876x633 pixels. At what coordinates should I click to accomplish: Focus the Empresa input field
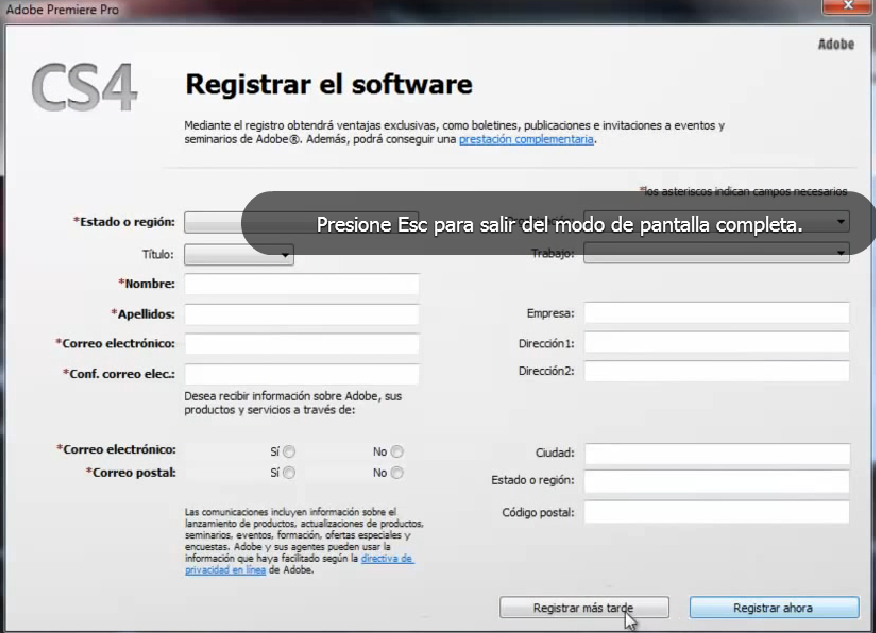pyautogui.click(x=717, y=313)
